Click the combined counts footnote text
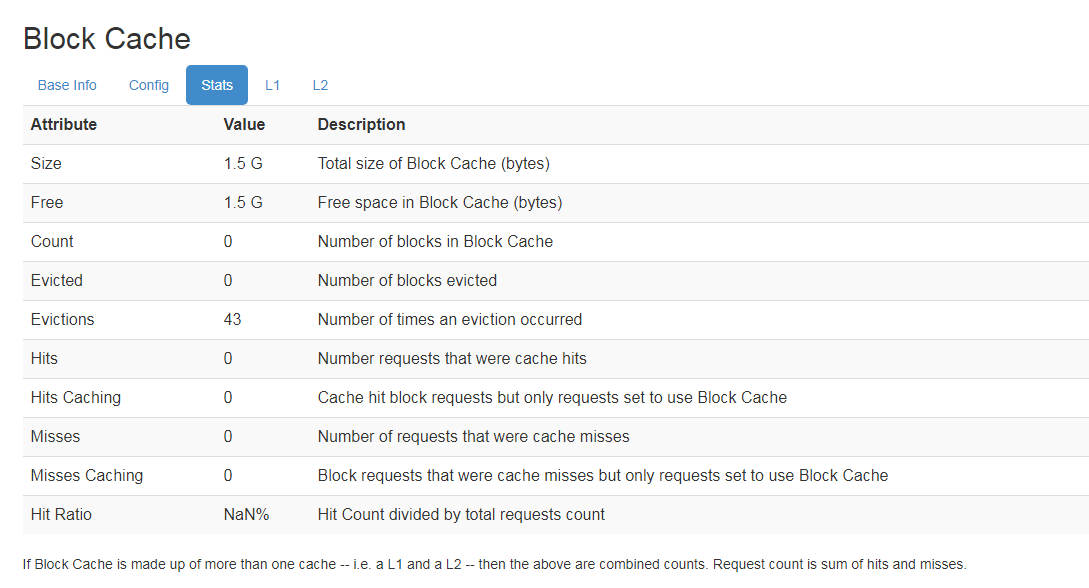Viewport: 1089px width, 588px height. coord(494,564)
